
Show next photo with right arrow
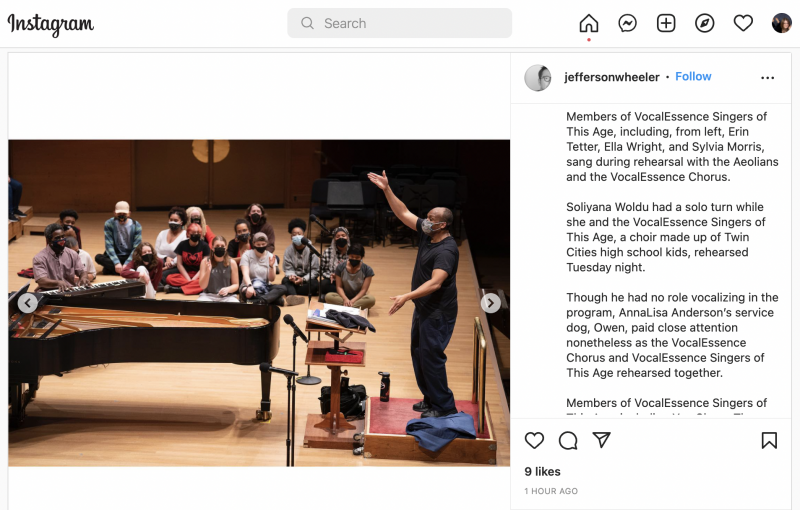(x=490, y=303)
